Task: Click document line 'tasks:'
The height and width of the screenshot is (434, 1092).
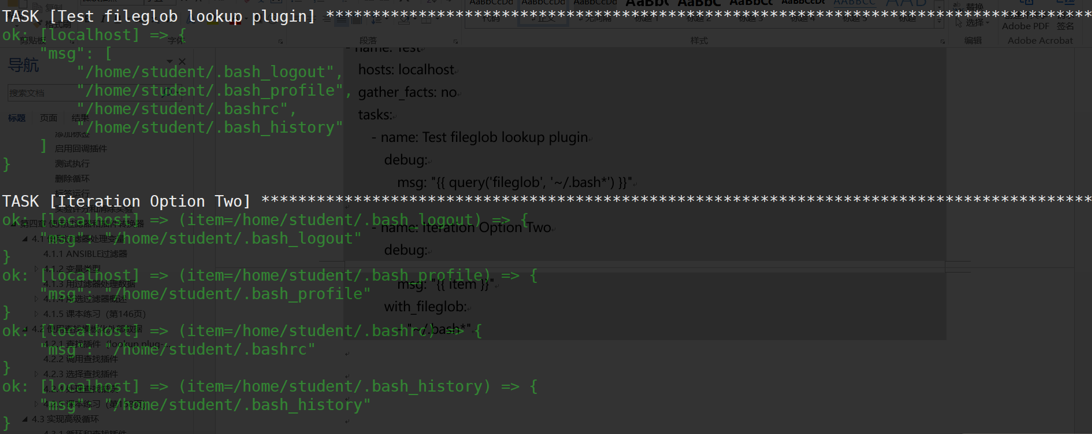Action: tap(376, 114)
